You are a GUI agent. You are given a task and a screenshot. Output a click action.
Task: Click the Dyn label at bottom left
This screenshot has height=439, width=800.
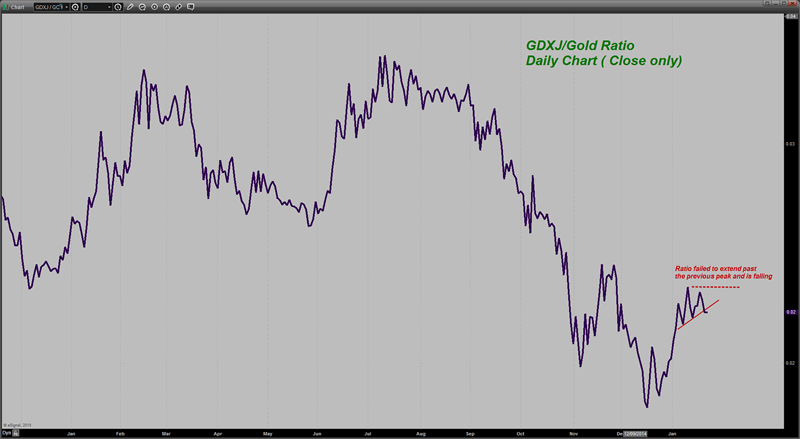coord(6,433)
